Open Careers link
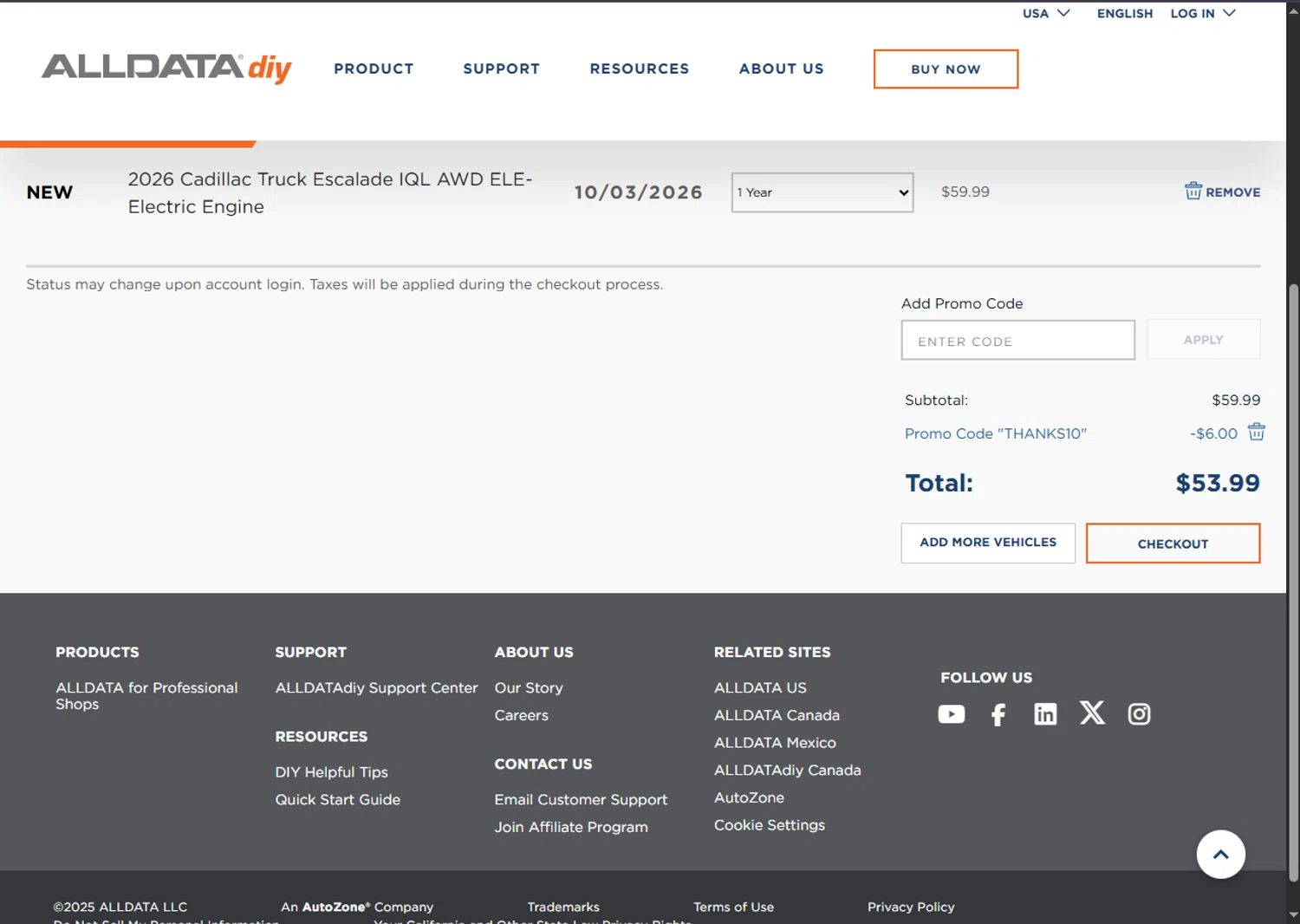 pos(521,715)
